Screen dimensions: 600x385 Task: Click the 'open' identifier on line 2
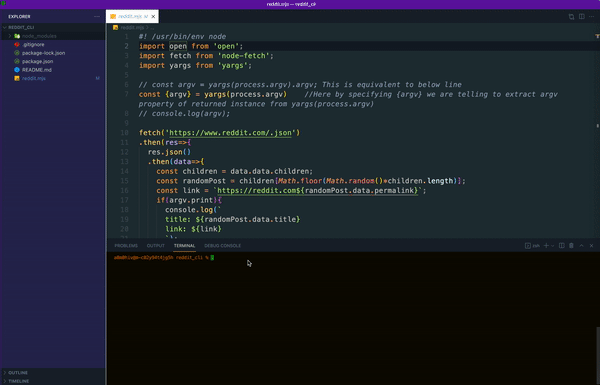tap(178, 46)
